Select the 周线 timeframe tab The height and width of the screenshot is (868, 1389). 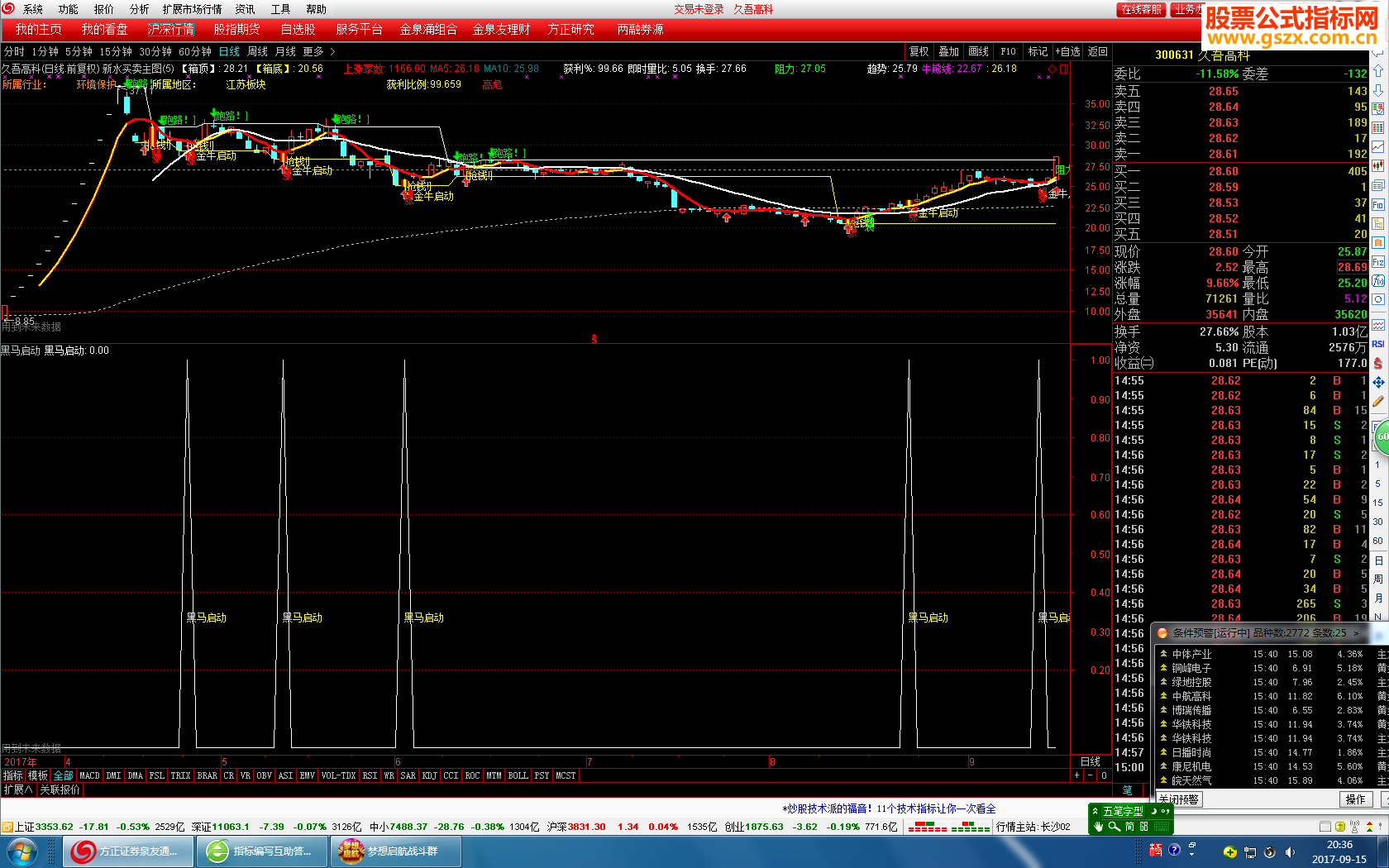pyautogui.click(x=258, y=51)
